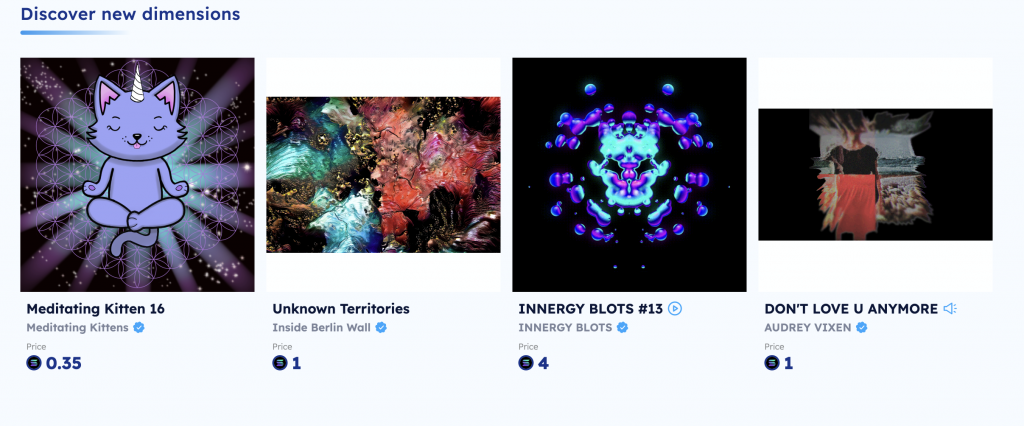The height and width of the screenshot is (426, 1024).
Task: Click the DON'T LOVE U ANYMORE title
Action: (x=851, y=308)
